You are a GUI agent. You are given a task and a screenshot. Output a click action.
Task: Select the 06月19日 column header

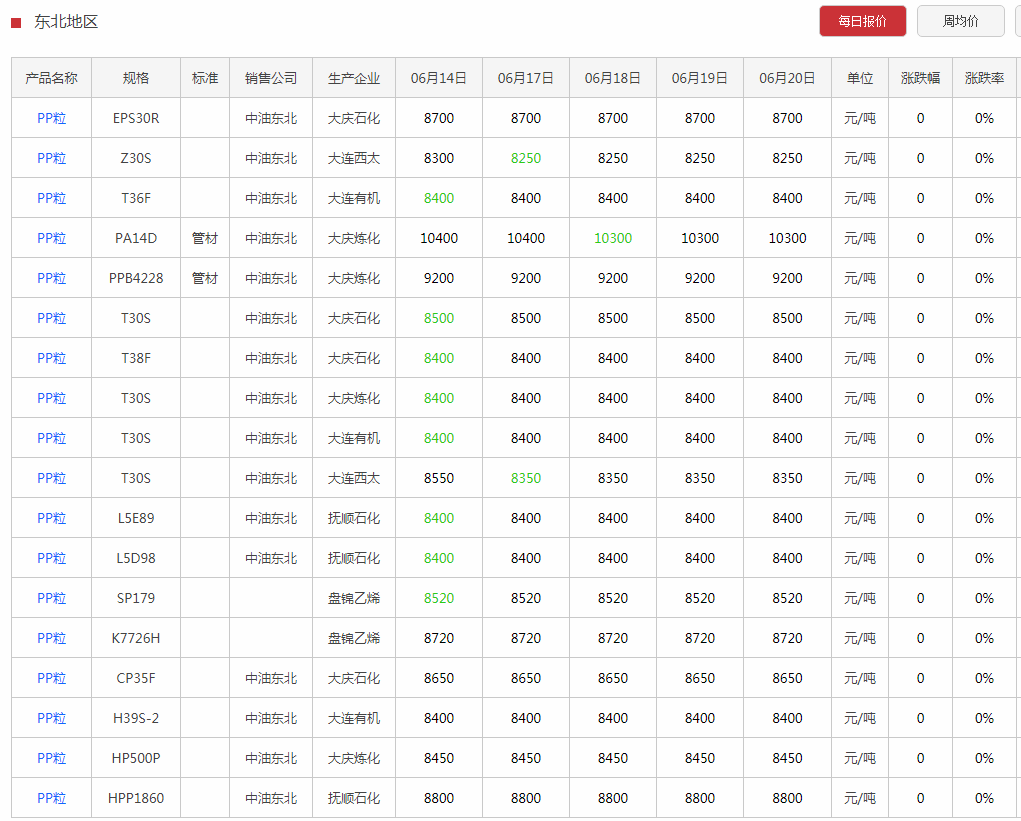(700, 78)
